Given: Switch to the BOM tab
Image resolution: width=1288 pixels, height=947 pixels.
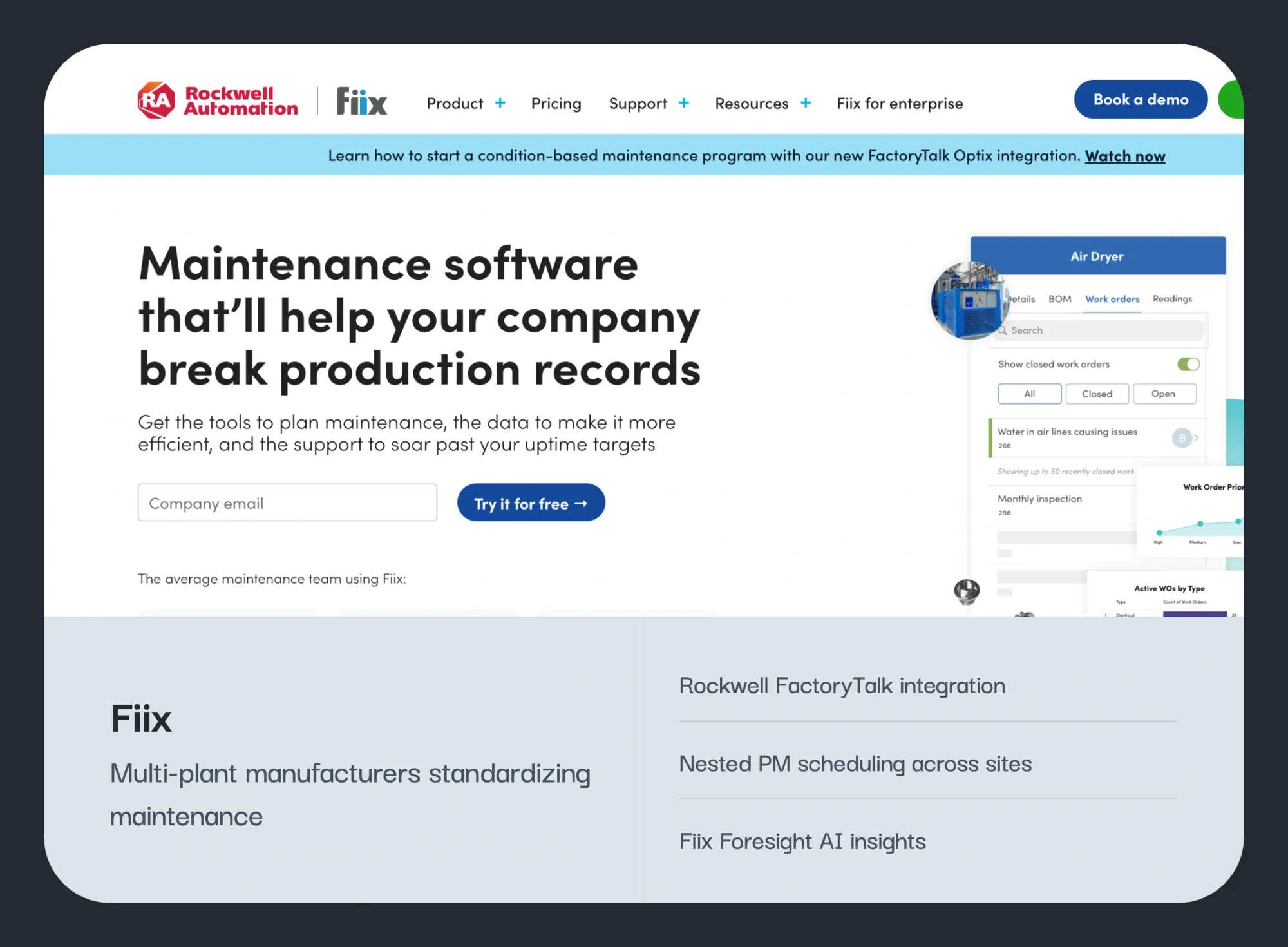Looking at the screenshot, I should pyautogui.click(x=1059, y=299).
